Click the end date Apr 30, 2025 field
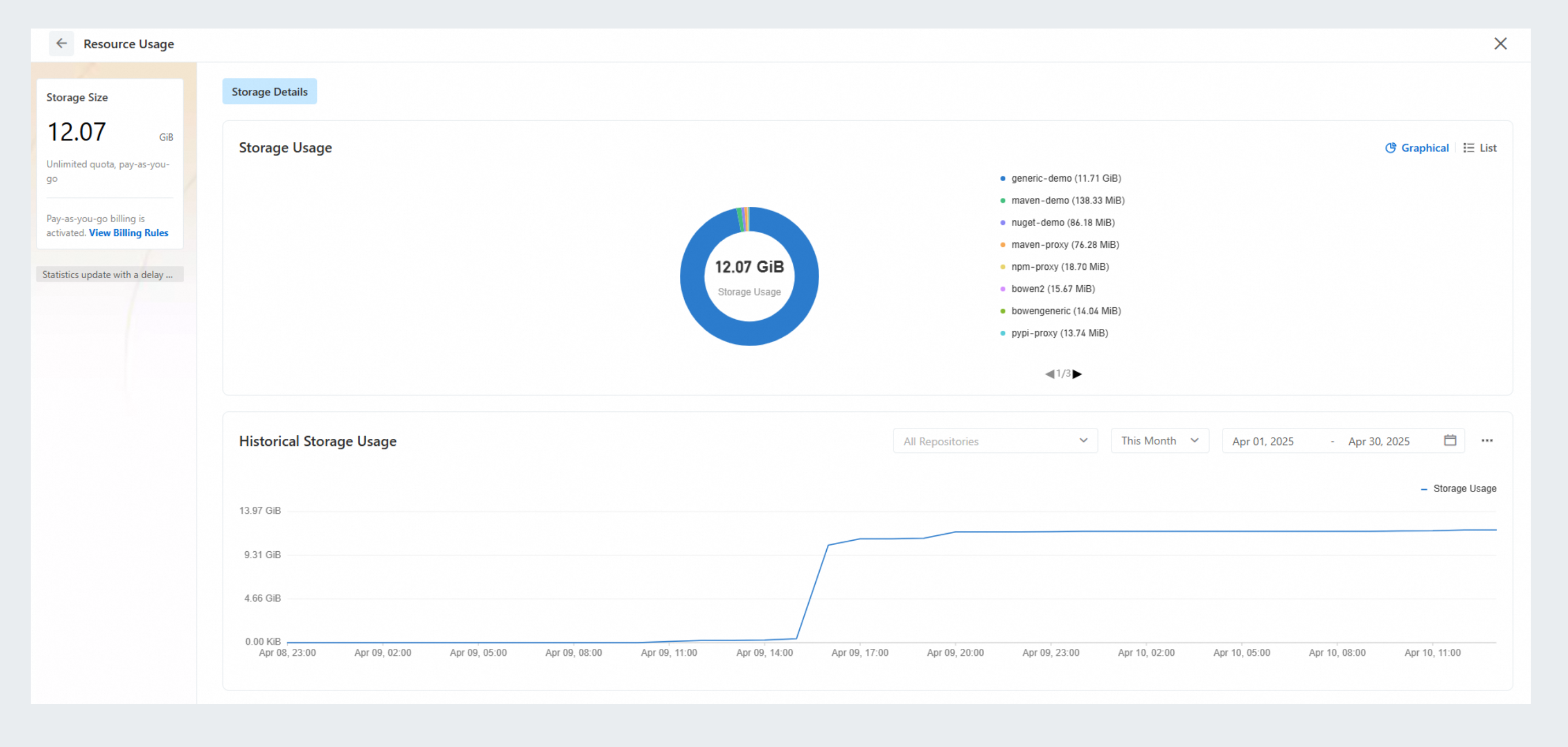Screen dimensions: 1568x747 pyautogui.click(x=1378, y=442)
